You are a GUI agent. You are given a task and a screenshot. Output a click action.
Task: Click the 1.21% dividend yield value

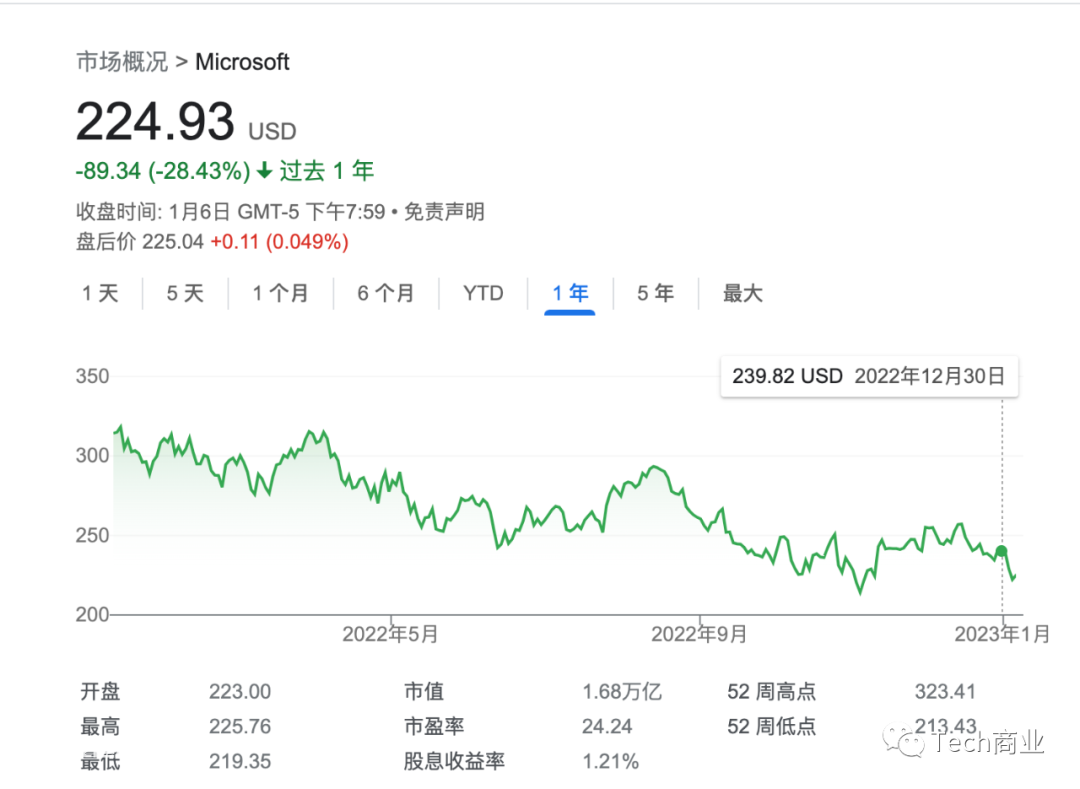pyautogui.click(x=610, y=761)
